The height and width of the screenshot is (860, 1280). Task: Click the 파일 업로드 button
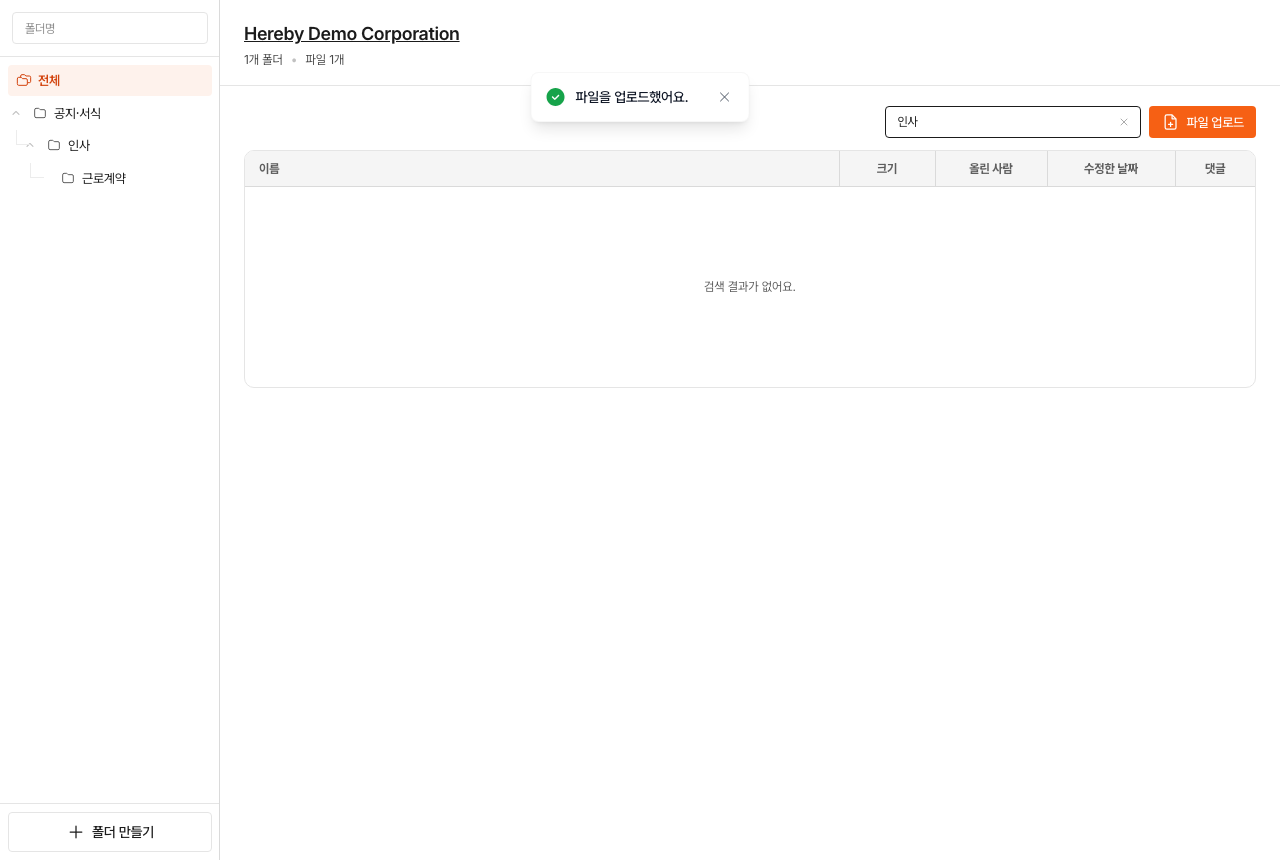coord(1202,122)
